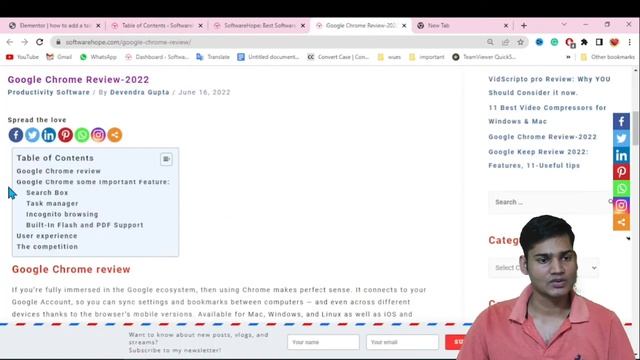640x360 pixels.
Task: Click the address bar URL
Action: pos(128,42)
